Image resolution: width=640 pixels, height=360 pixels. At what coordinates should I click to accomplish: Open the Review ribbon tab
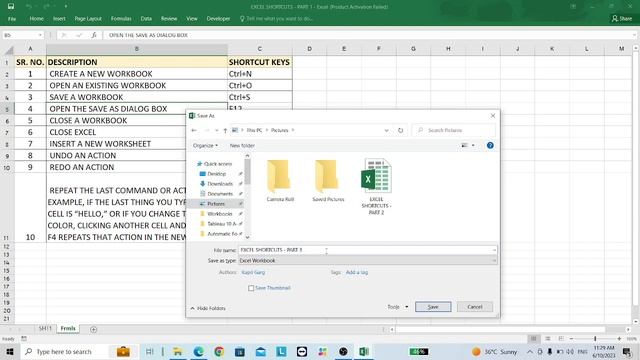click(169, 19)
